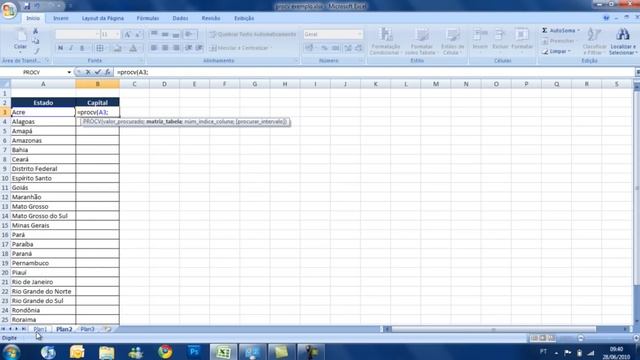Open the Revisão ribbon tab
Screen dimensions: 640x360
click(211, 18)
